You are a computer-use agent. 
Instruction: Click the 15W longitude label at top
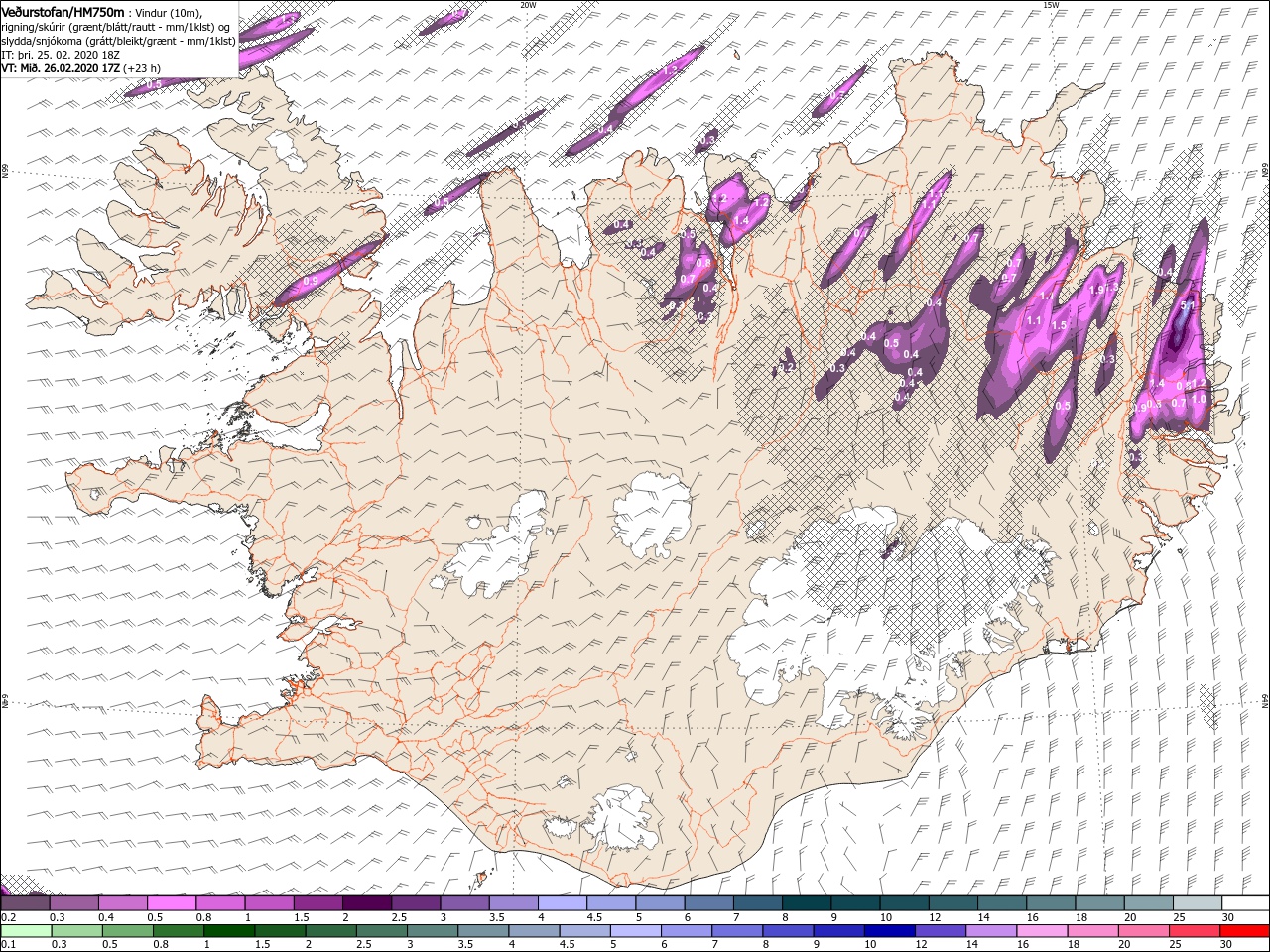coord(1051,5)
